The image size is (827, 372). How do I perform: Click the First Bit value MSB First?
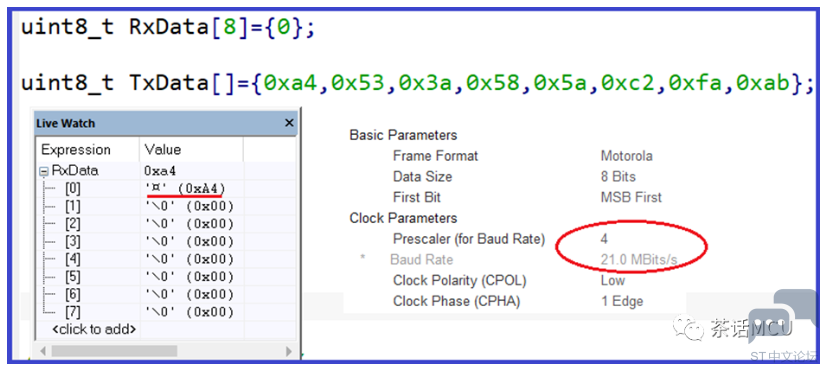click(631, 197)
